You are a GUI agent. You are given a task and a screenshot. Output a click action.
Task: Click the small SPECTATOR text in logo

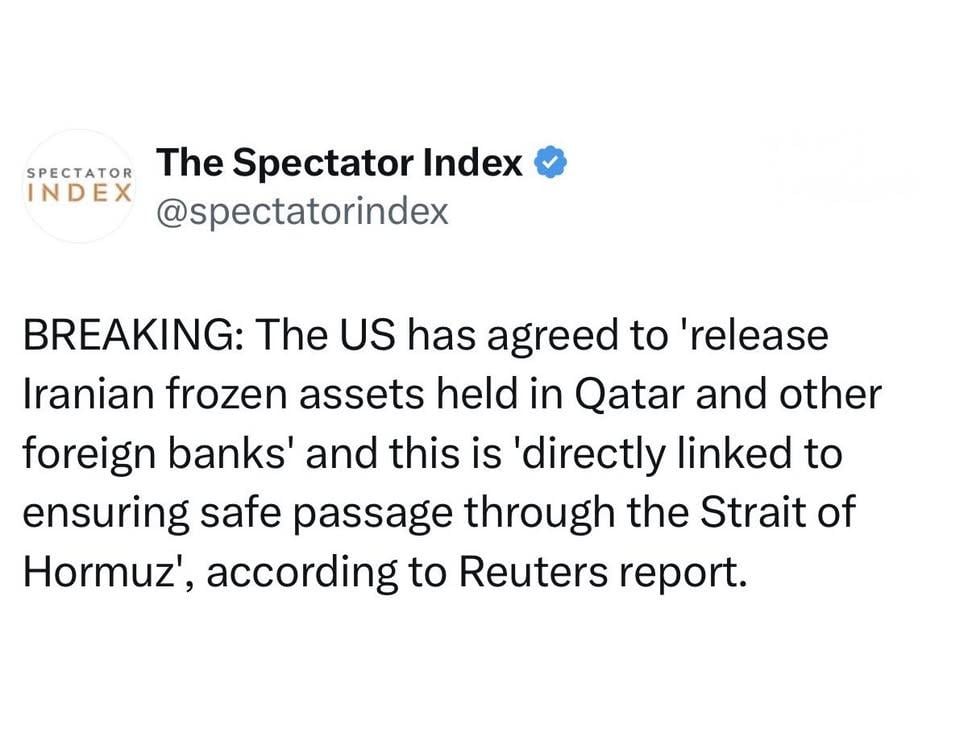(79, 173)
